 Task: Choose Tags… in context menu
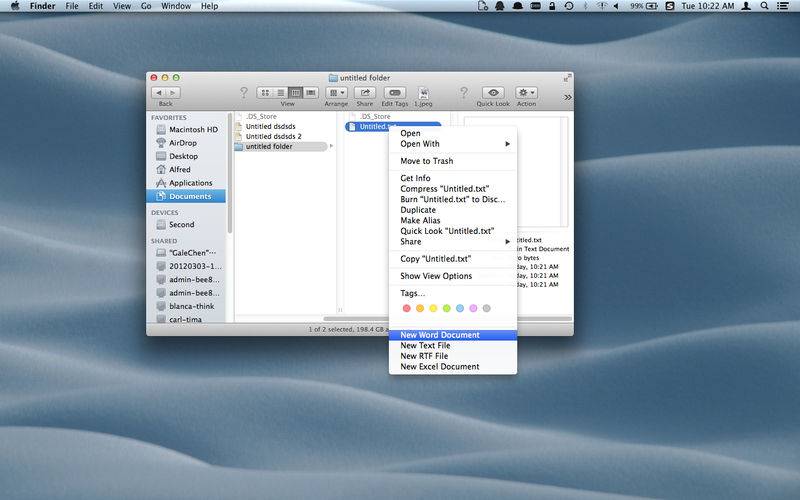[x=453, y=293]
